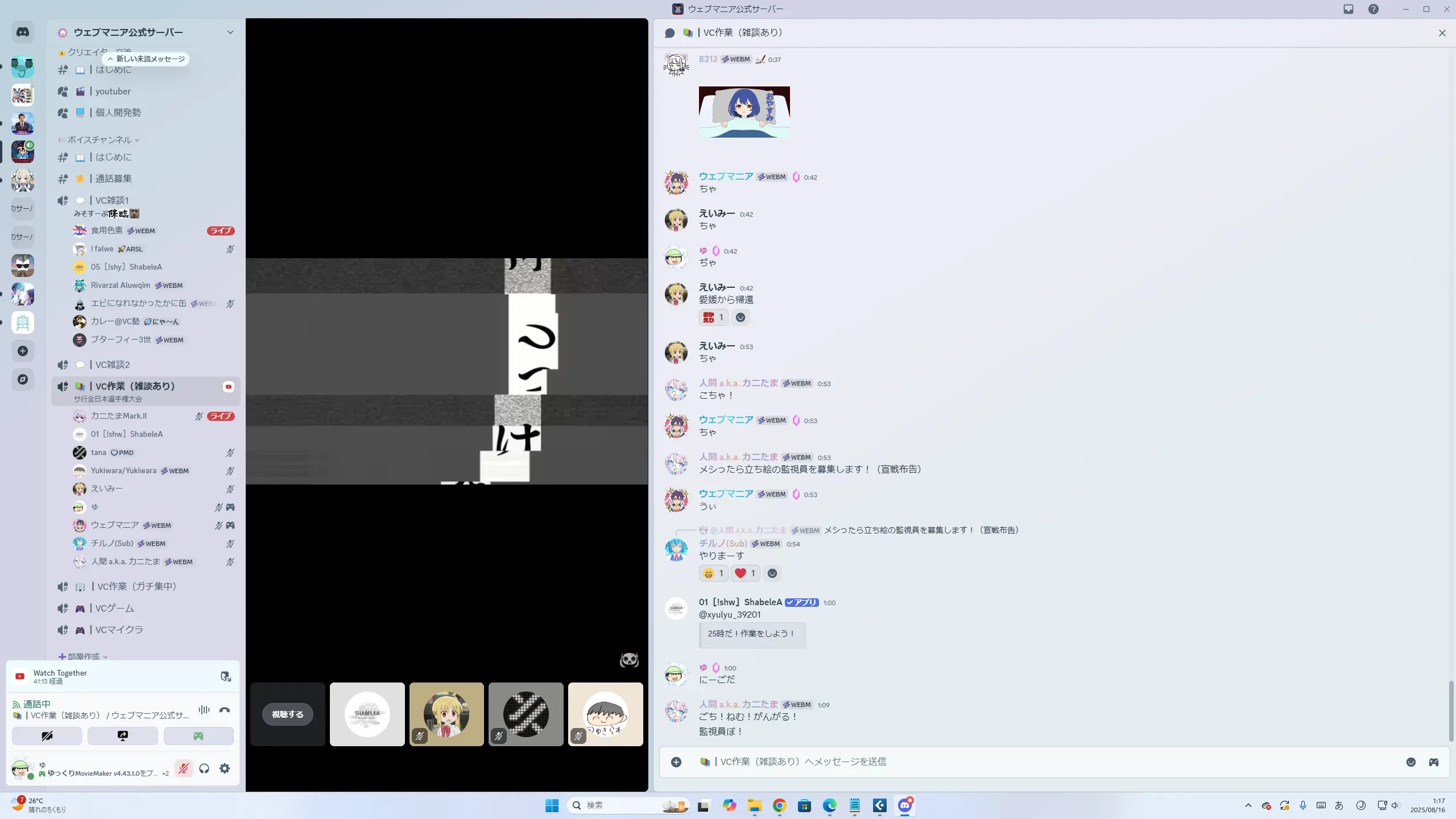Open the youtuber channel
The width and height of the screenshot is (1456, 819).
click(113, 92)
